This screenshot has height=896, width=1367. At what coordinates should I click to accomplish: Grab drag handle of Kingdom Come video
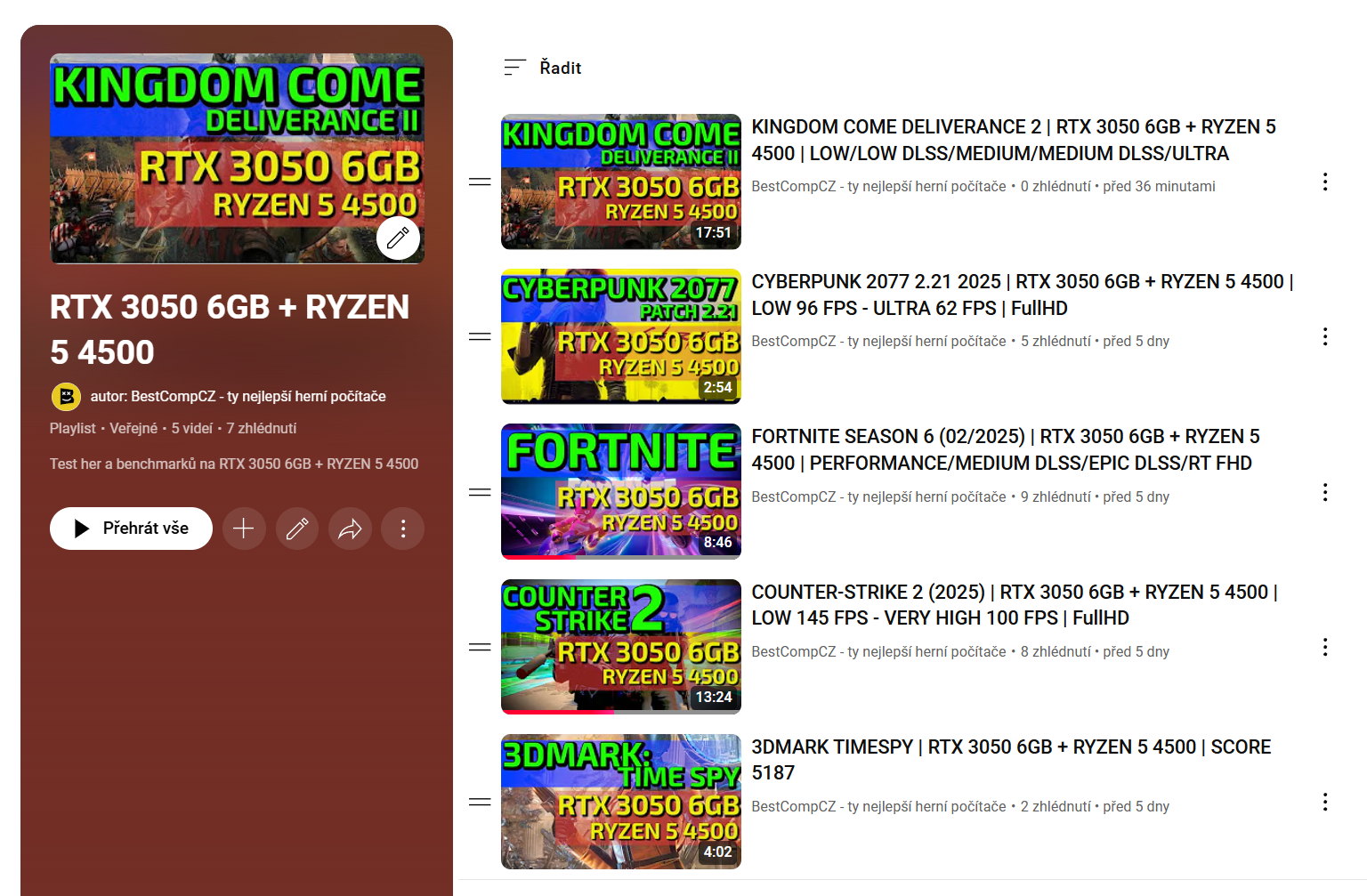(x=480, y=182)
